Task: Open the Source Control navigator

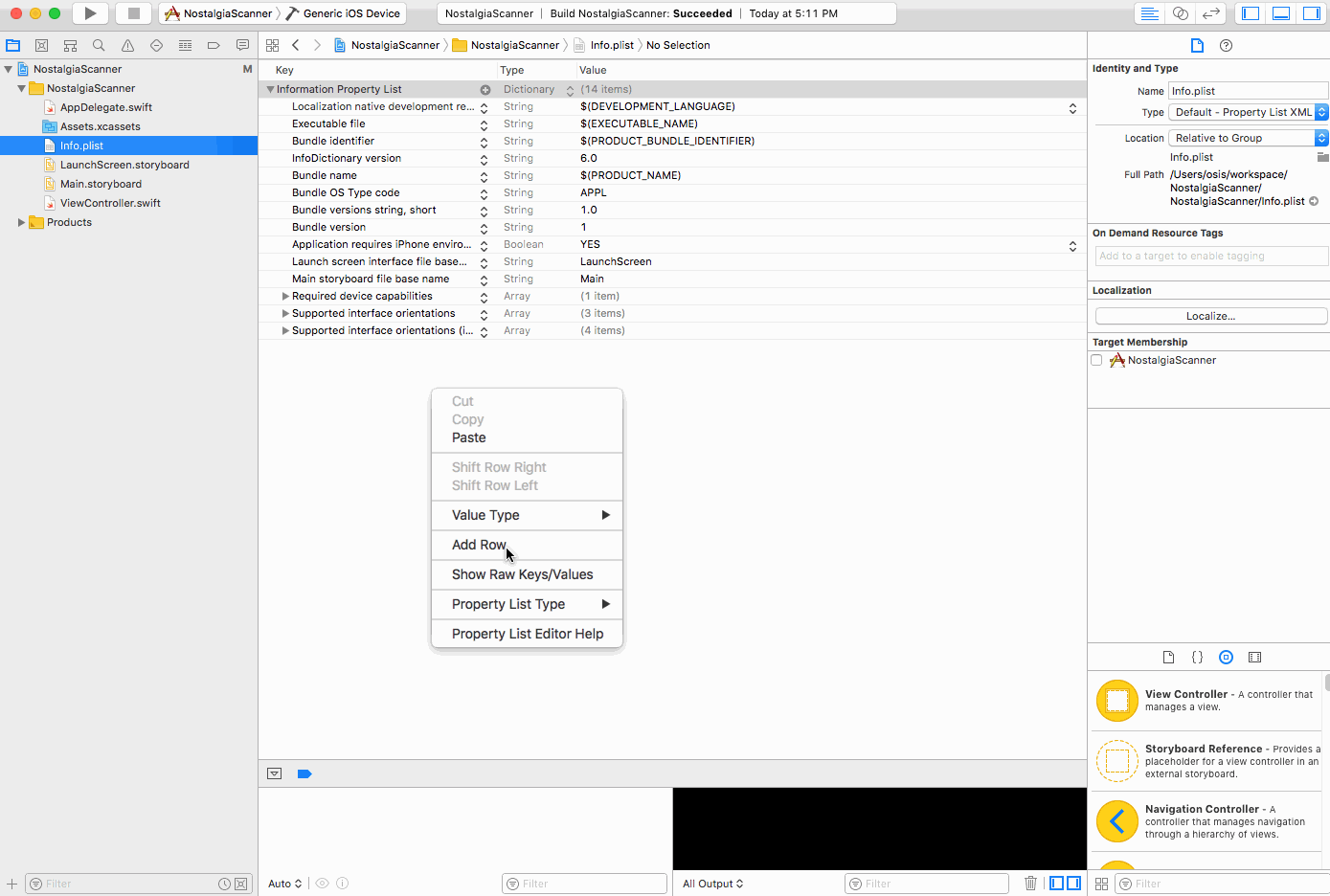Action: (41, 45)
